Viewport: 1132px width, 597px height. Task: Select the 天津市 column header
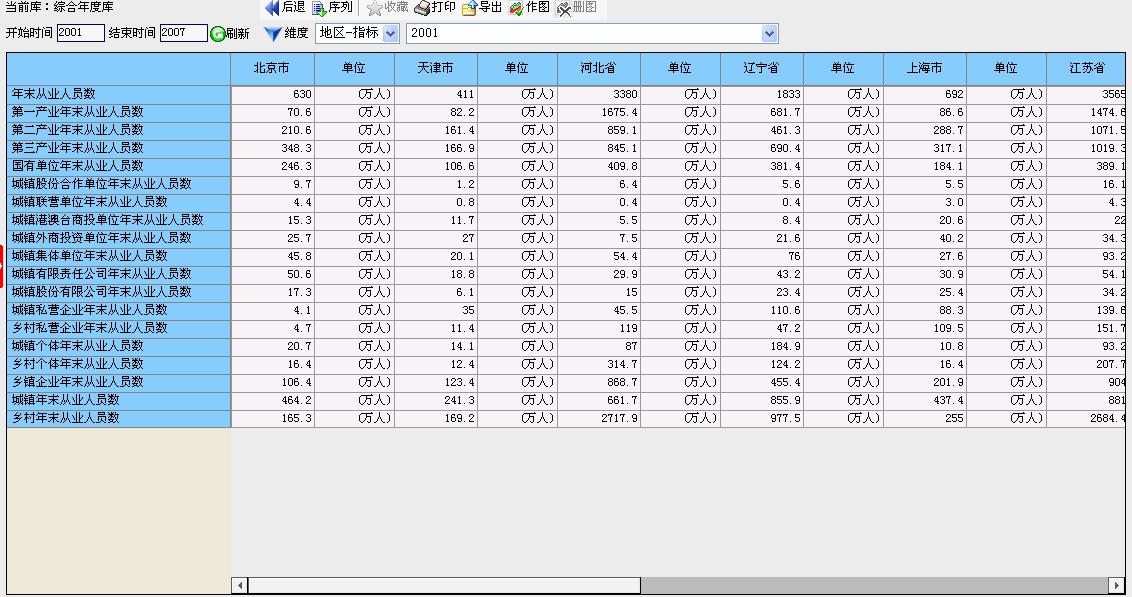tap(435, 68)
